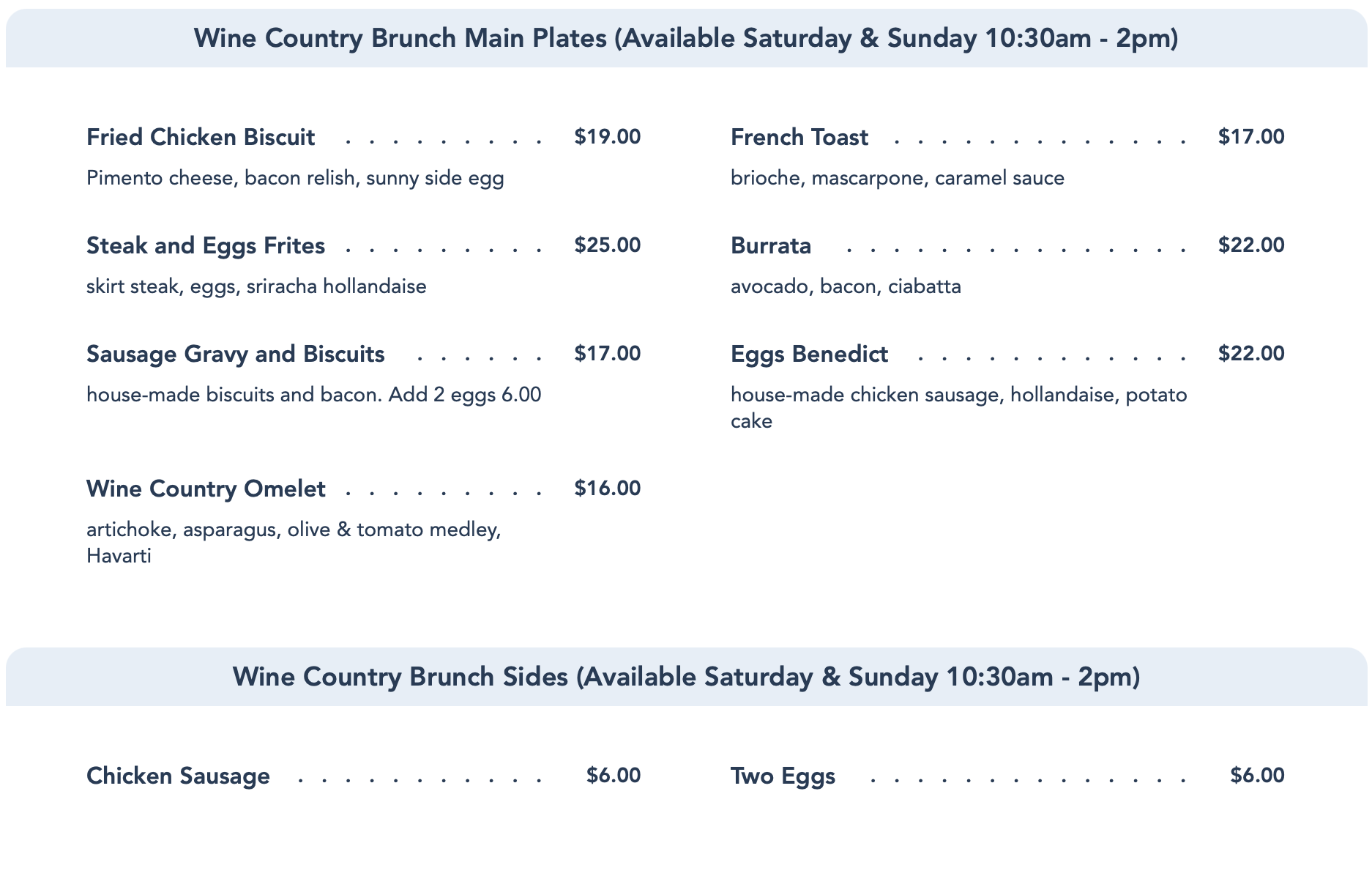
Task: Click the French Toast menu item
Action: pos(799,138)
